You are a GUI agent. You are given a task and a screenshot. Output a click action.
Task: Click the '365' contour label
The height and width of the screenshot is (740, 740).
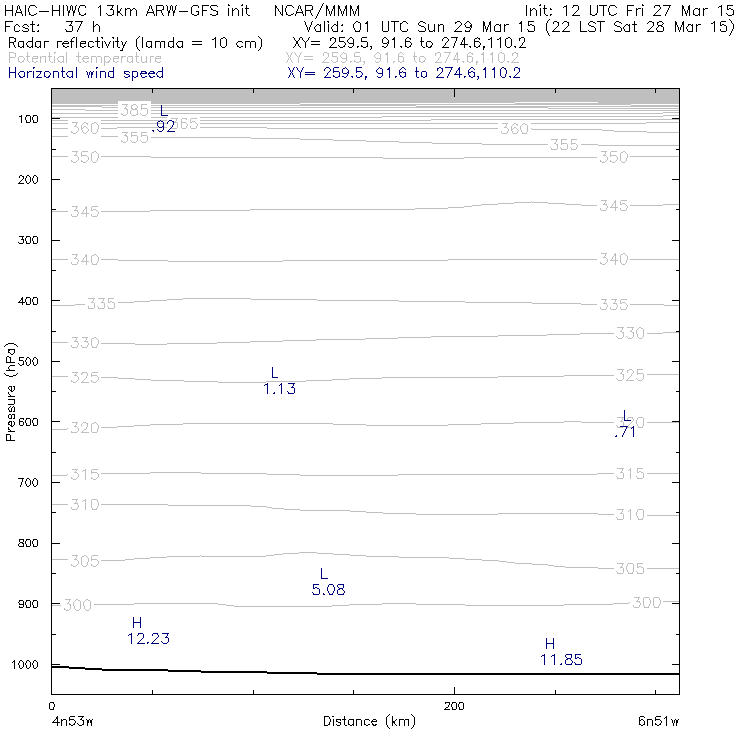pyautogui.click(x=187, y=124)
